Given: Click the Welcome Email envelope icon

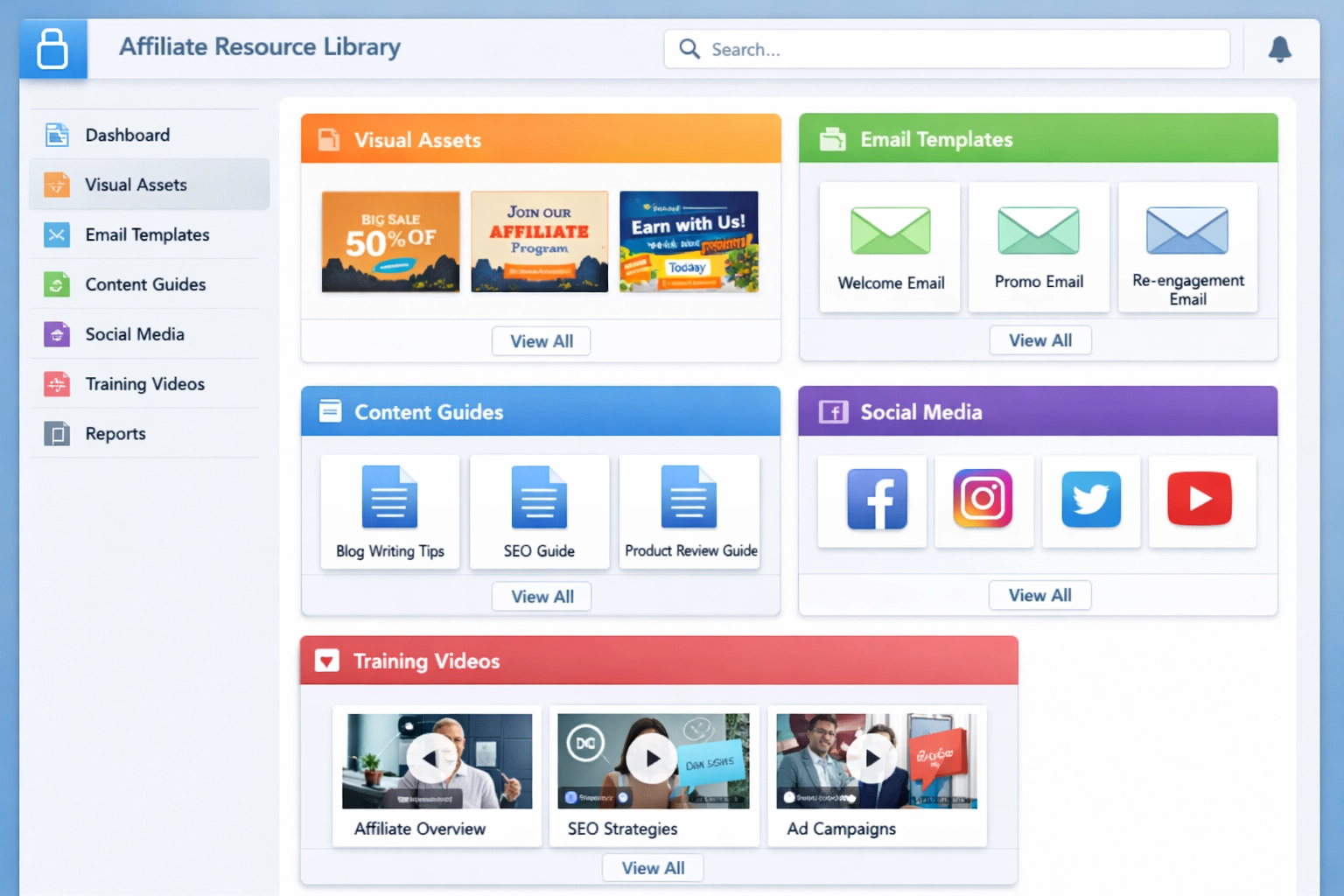Looking at the screenshot, I should pyautogui.click(x=890, y=229).
